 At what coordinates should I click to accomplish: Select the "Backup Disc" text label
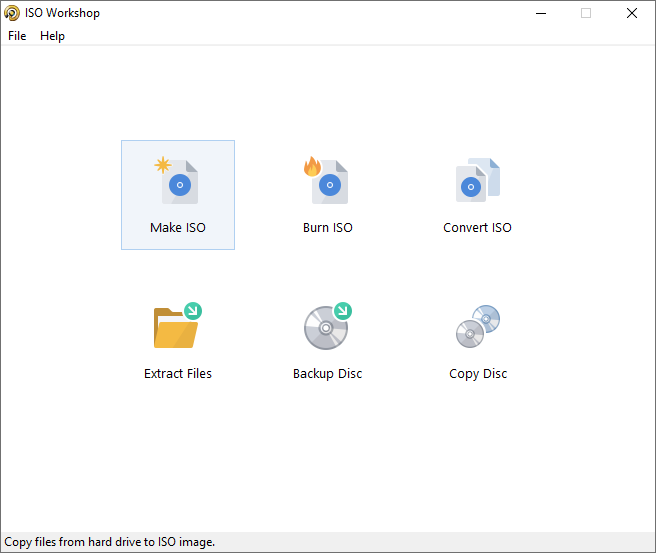328,374
